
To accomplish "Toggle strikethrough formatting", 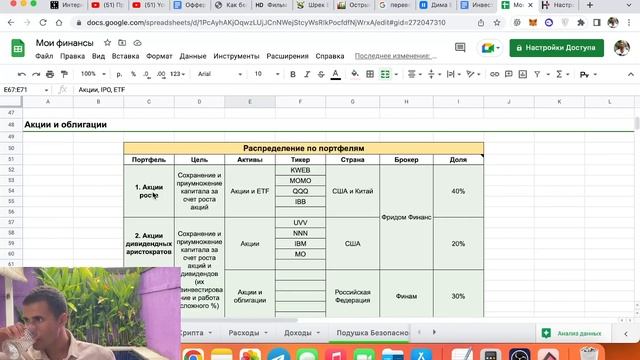I will [321, 74].
